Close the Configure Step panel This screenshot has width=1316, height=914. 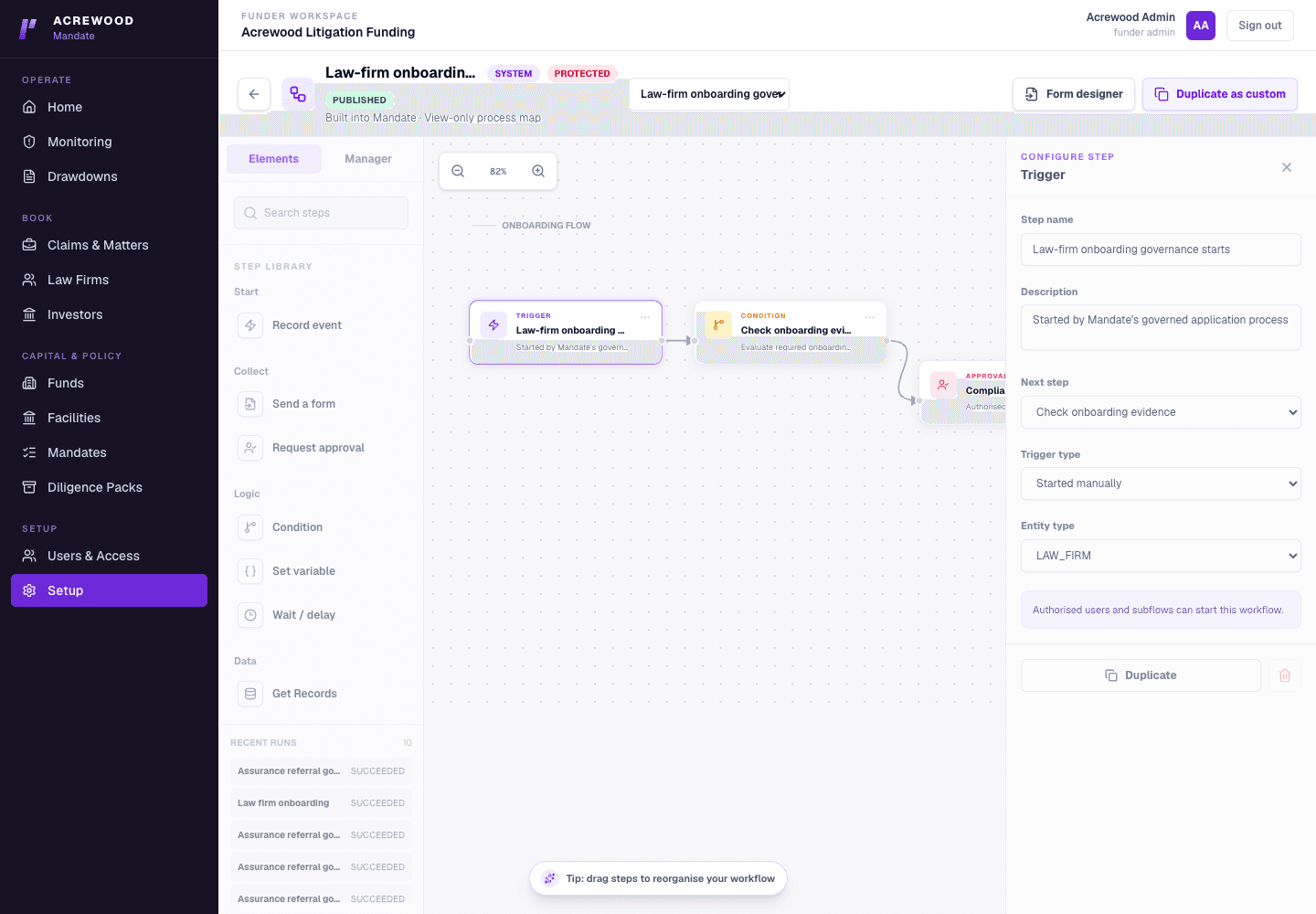point(1287,167)
